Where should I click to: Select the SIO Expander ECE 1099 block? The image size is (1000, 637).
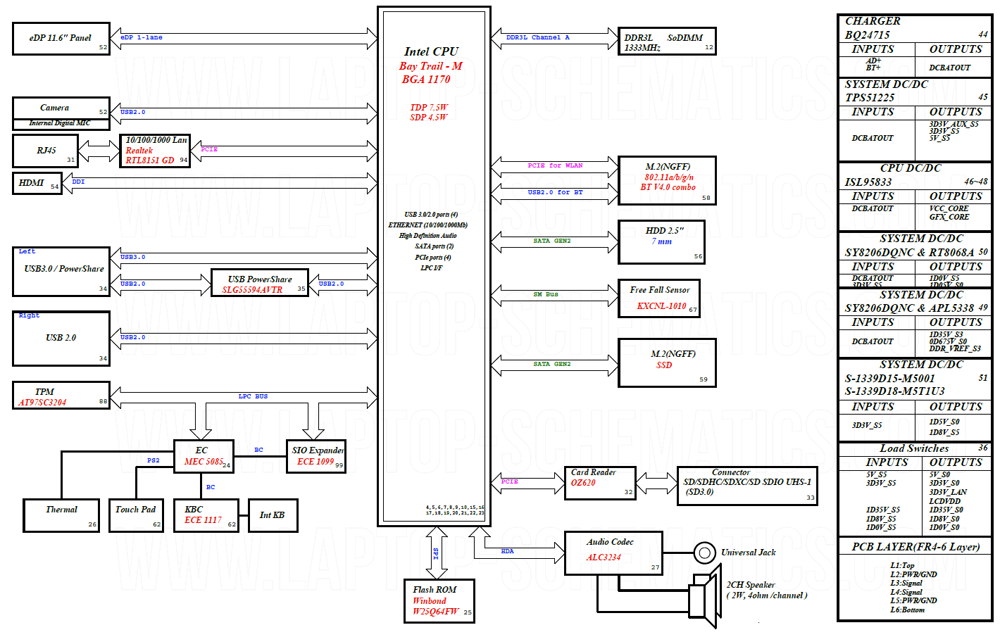(316, 456)
